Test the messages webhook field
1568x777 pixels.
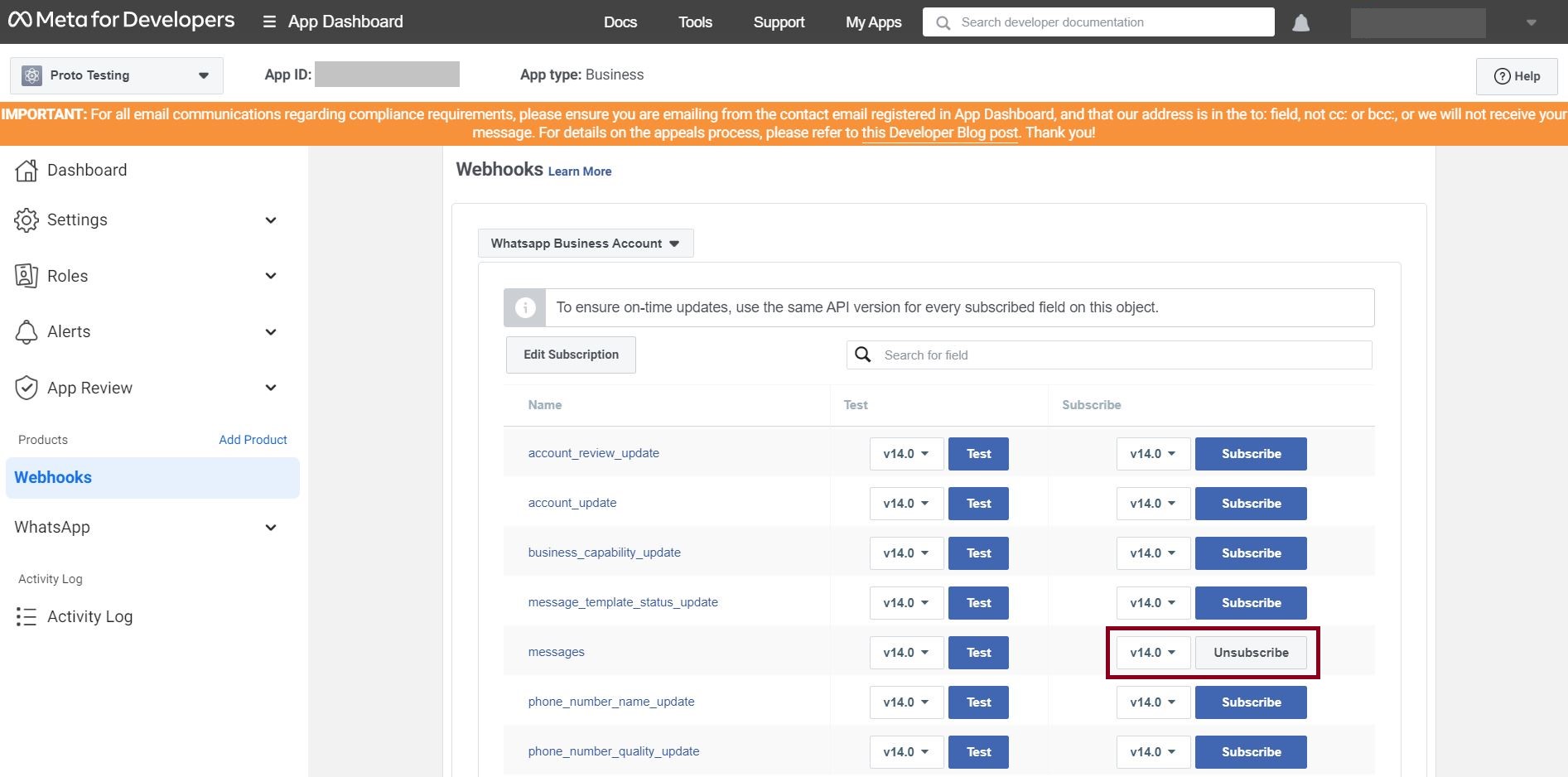978,653
